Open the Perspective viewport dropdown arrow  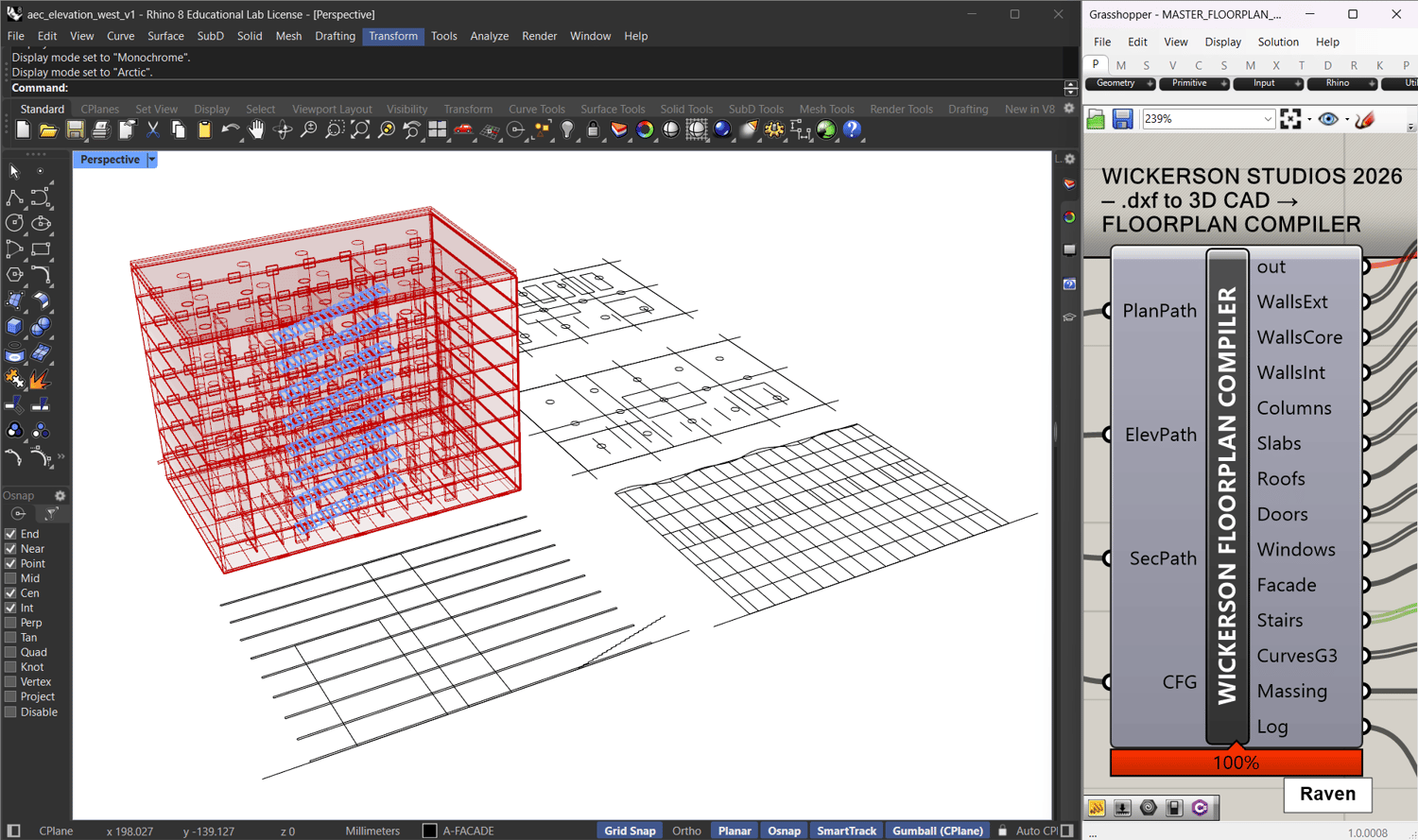coord(151,160)
